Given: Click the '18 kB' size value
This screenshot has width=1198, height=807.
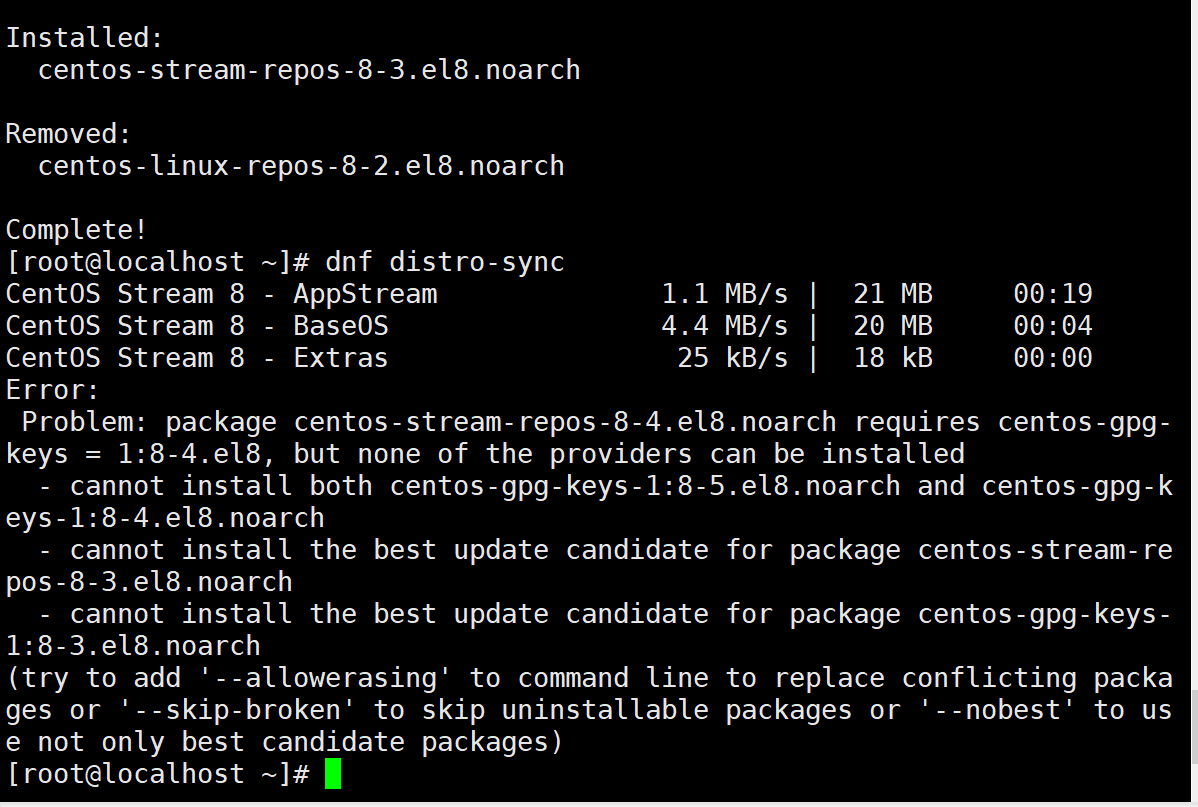Looking at the screenshot, I should click(x=893, y=358).
